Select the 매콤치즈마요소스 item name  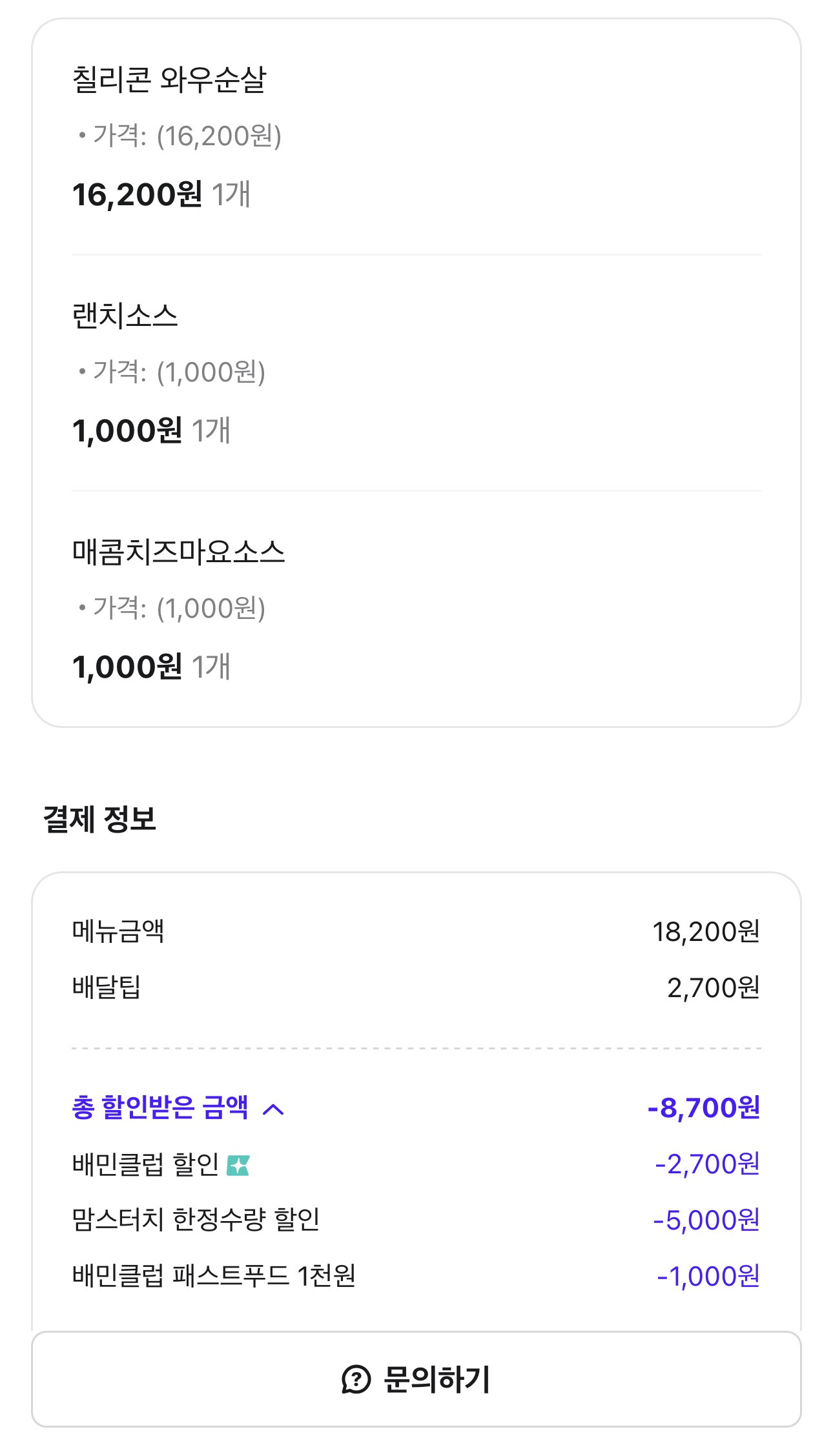tap(178, 552)
